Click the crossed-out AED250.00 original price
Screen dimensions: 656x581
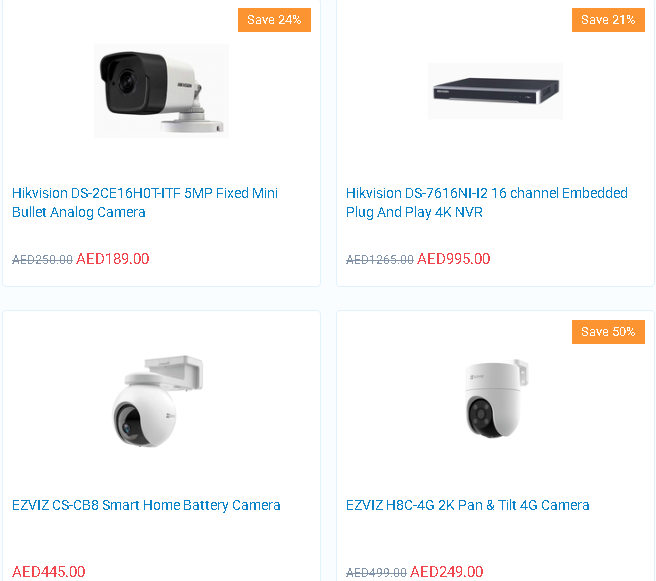click(42, 260)
